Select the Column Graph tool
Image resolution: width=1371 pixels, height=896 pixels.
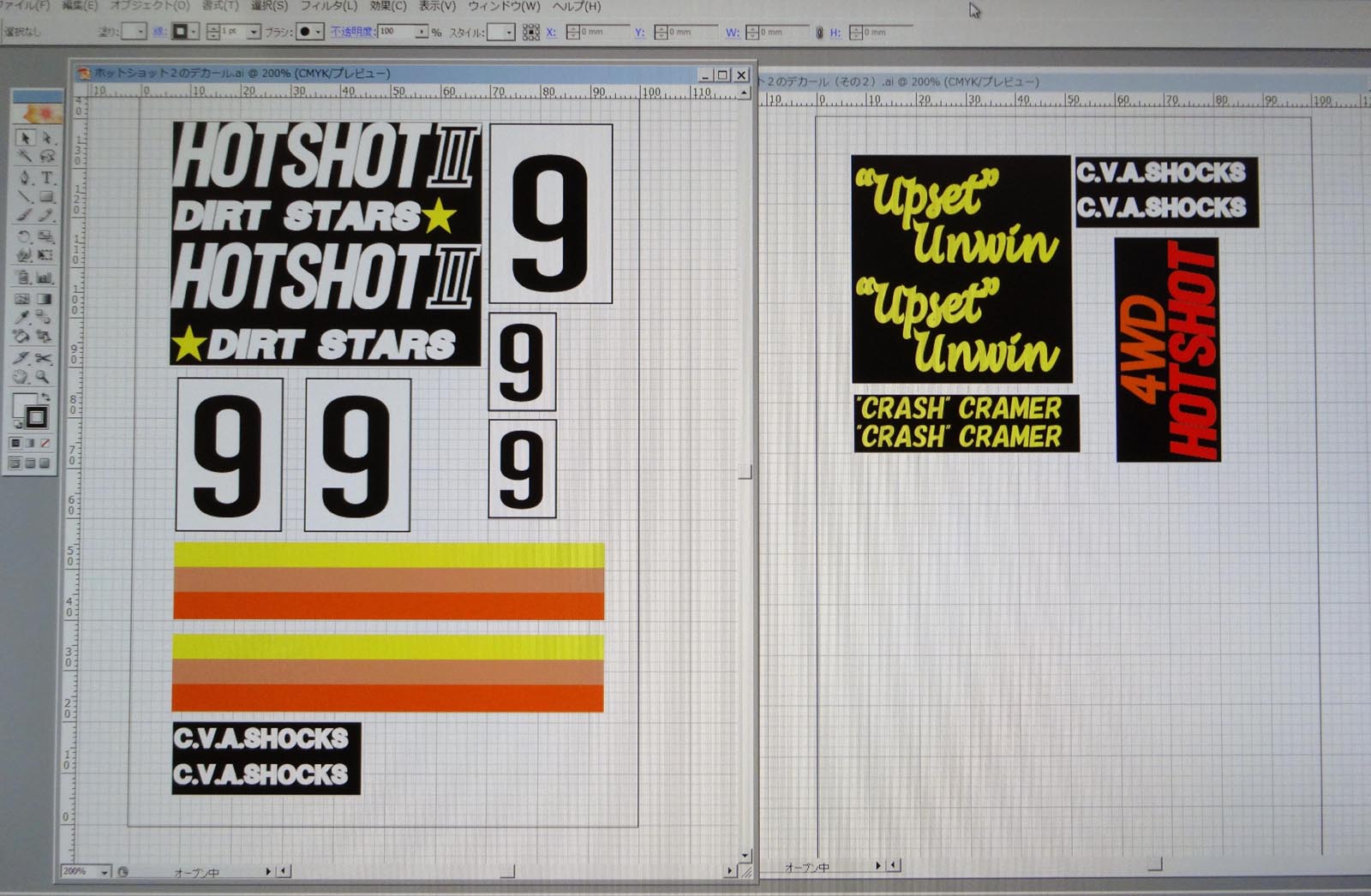click(46, 278)
